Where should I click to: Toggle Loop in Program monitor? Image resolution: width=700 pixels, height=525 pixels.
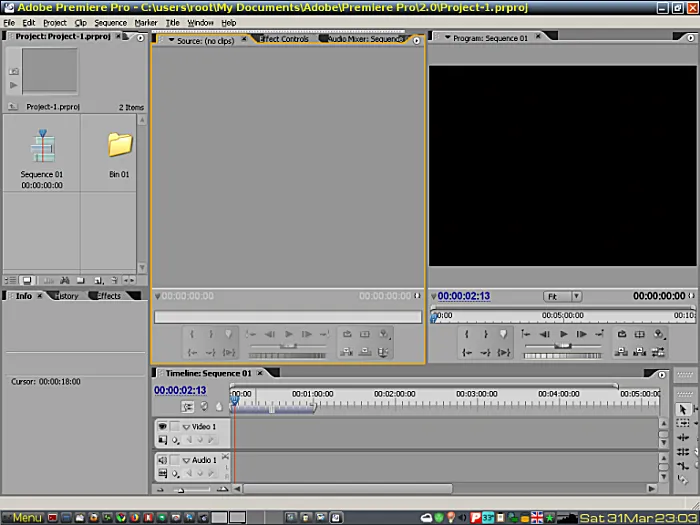pyautogui.click(x=622, y=334)
